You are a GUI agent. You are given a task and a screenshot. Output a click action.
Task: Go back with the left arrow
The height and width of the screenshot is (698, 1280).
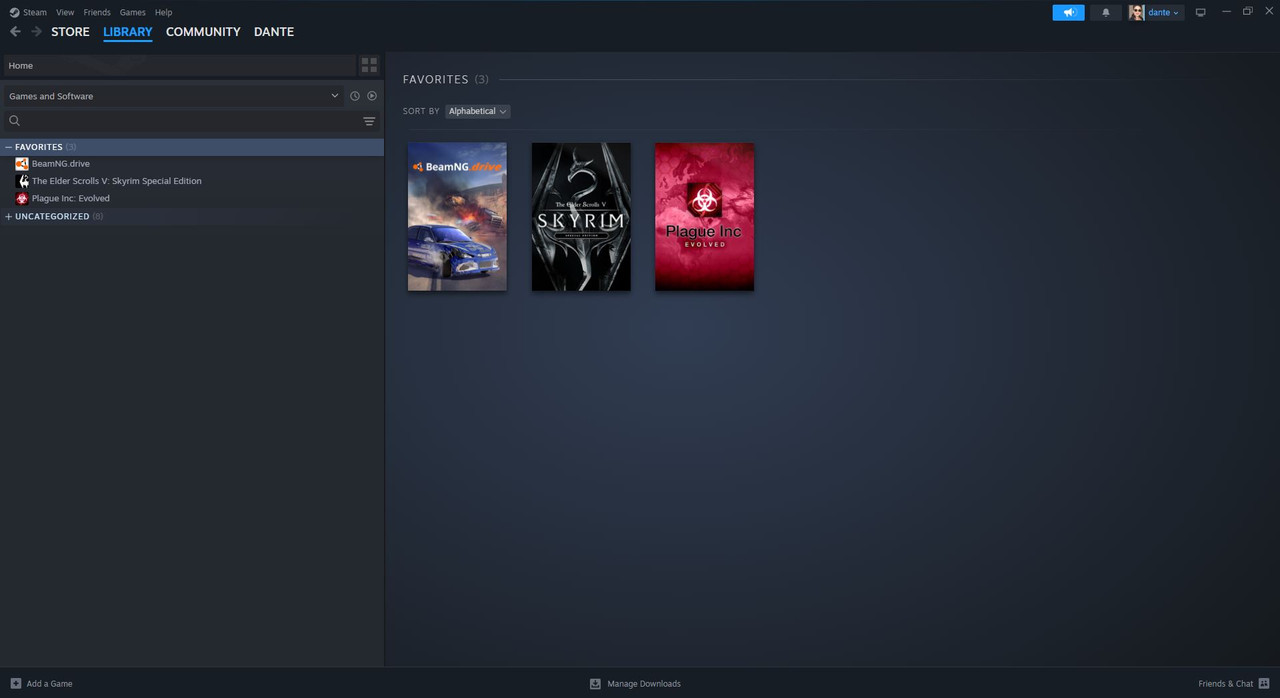click(x=15, y=32)
